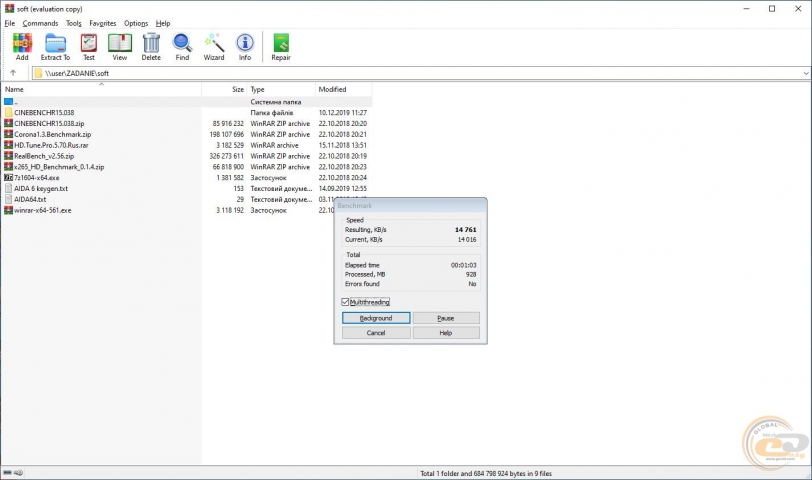Select the AIDA 6 keygen.txt icon
This screenshot has height=480, width=812.
point(8,188)
